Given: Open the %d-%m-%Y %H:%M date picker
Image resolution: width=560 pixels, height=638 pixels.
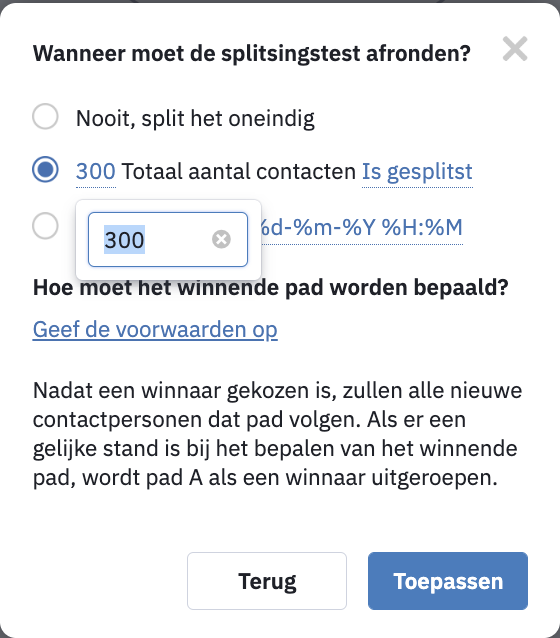Looking at the screenshot, I should click(362, 227).
